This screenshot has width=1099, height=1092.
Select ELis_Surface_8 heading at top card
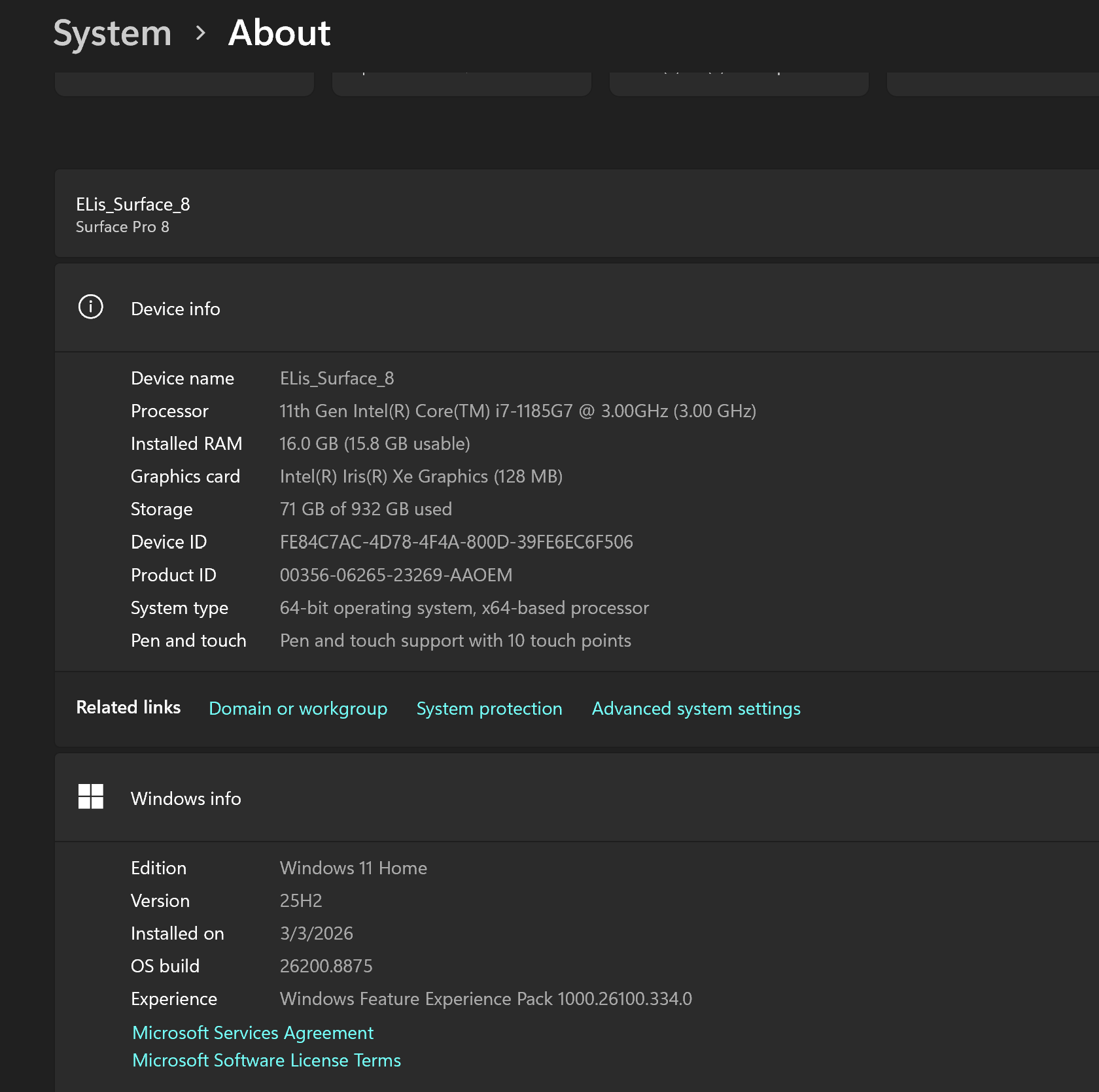[133, 204]
